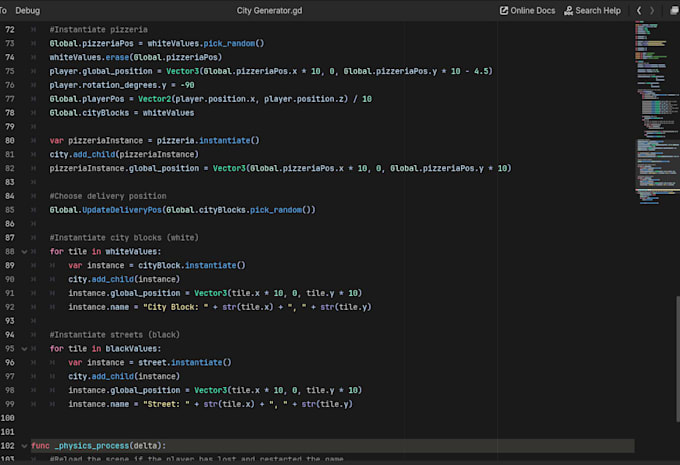Image resolution: width=680 pixels, height=465 pixels.
Task: Click the '#Instantiate city blocks (white)' comment
Action: point(124,238)
